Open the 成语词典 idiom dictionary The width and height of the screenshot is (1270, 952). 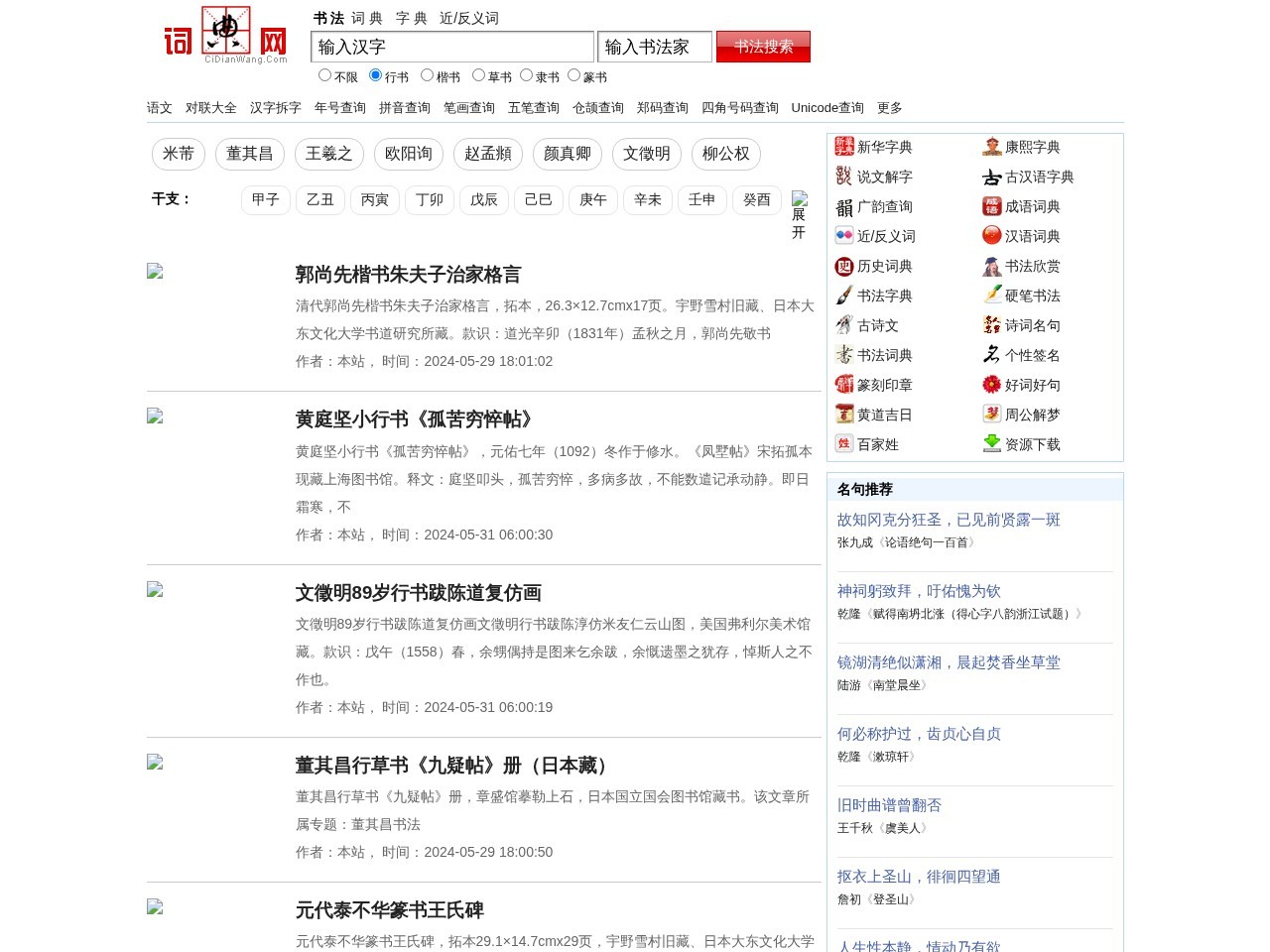coord(1032,206)
